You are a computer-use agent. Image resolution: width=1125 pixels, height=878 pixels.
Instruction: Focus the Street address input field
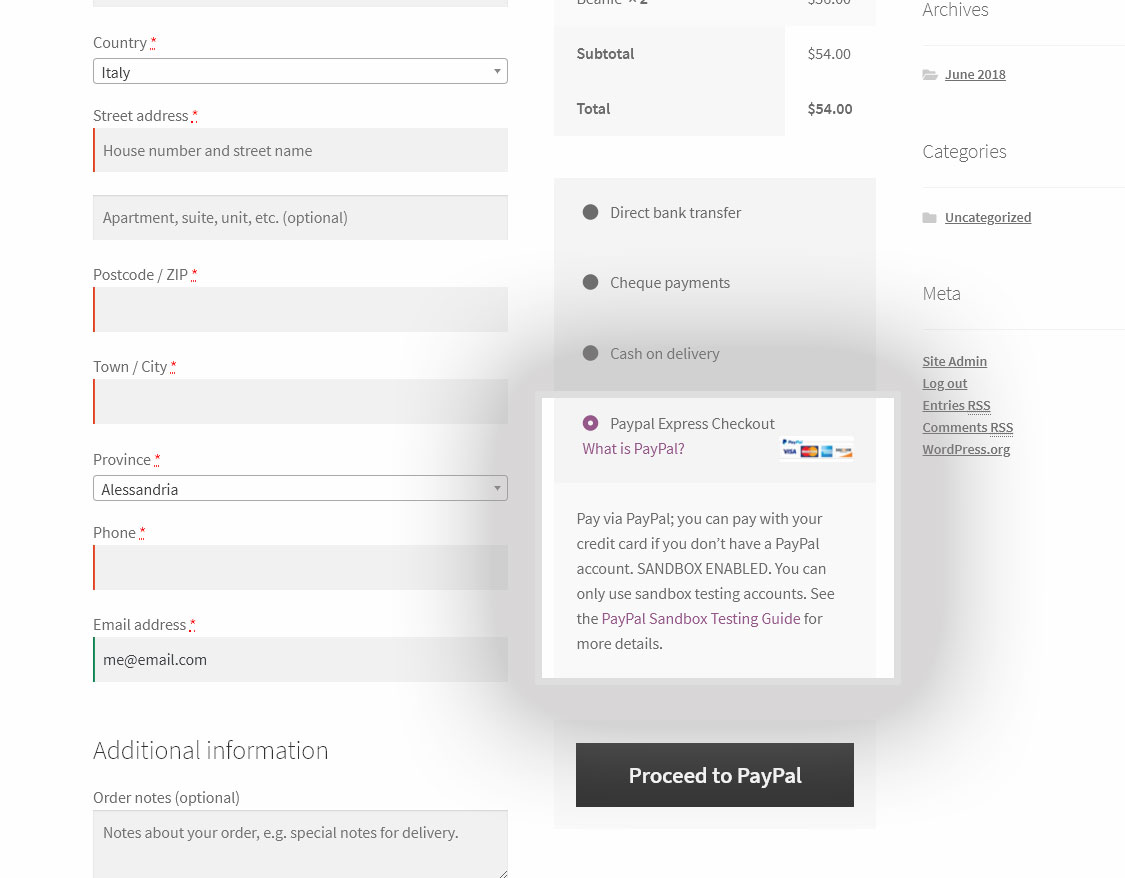tap(300, 150)
